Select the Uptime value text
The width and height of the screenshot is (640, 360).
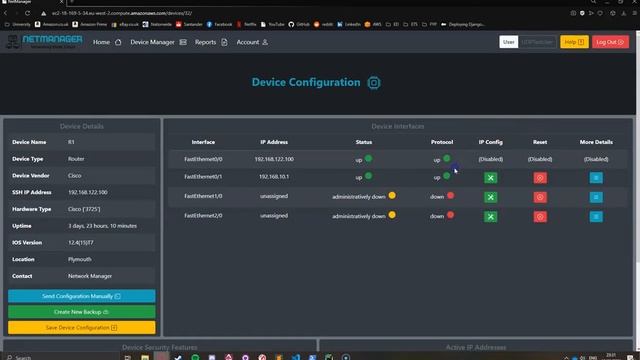click(x=102, y=226)
